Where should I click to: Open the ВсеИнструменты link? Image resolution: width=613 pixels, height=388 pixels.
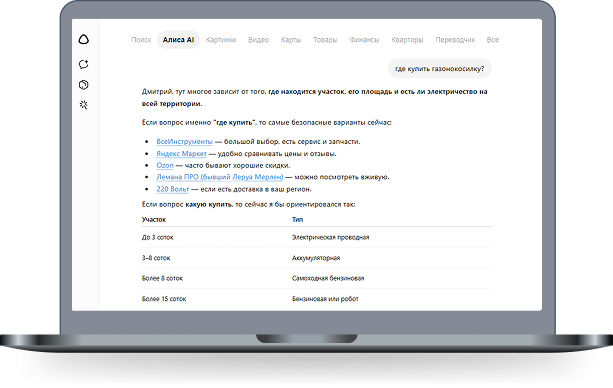[185, 141]
